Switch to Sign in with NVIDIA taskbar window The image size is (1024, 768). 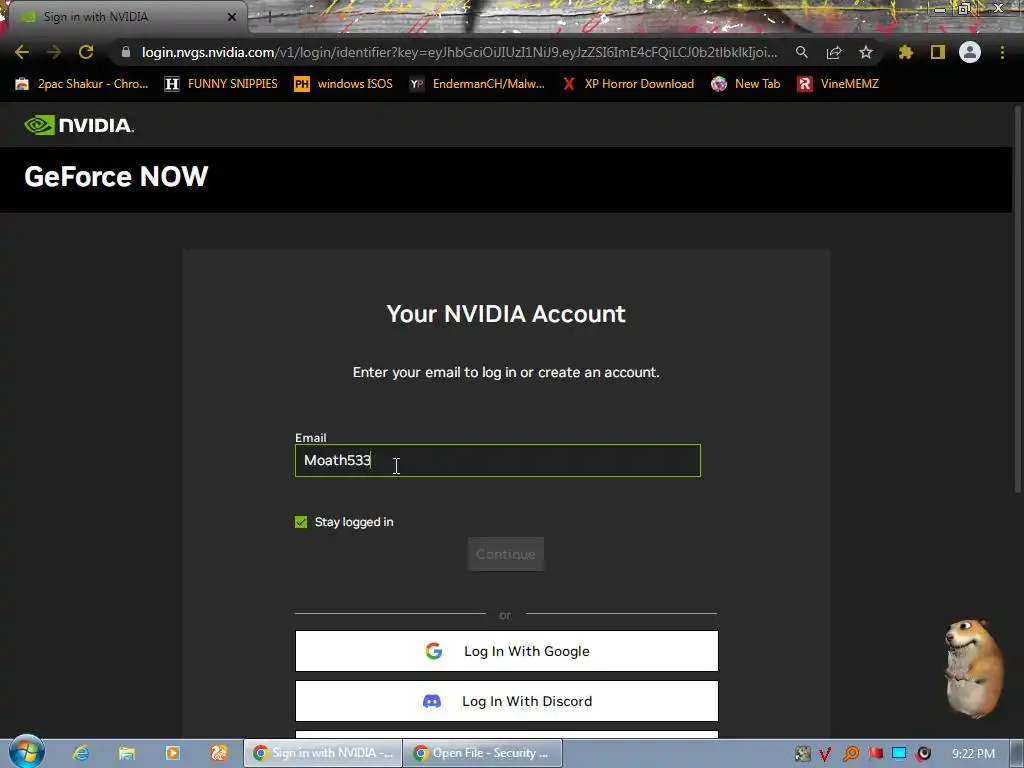coord(323,753)
